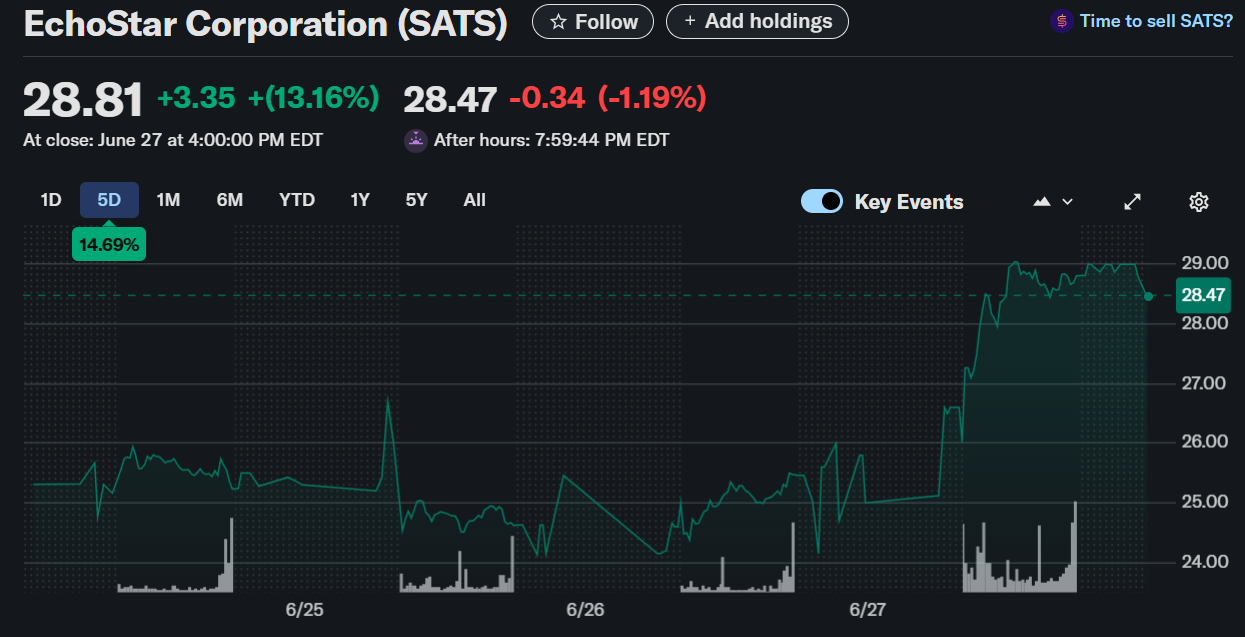The height and width of the screenshot is (637, 1245).
Task: Click 'At close: June 27' timestamp
Action: [173, 140]
